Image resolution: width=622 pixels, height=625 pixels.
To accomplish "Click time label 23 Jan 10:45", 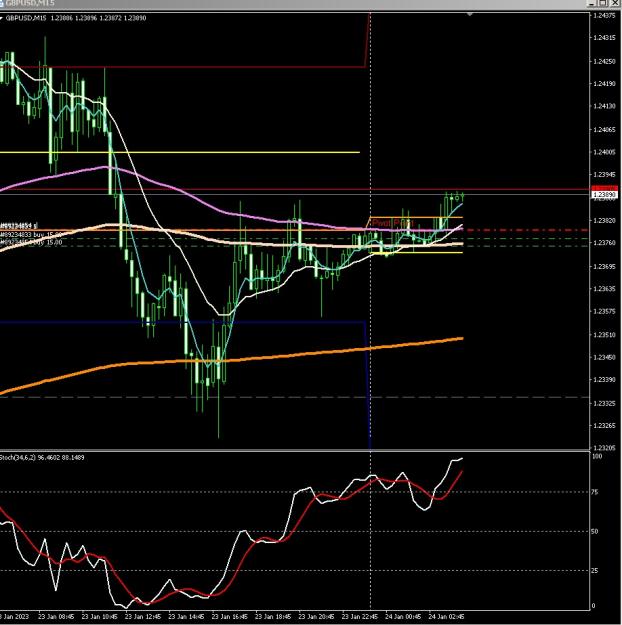I will [99, 617].
